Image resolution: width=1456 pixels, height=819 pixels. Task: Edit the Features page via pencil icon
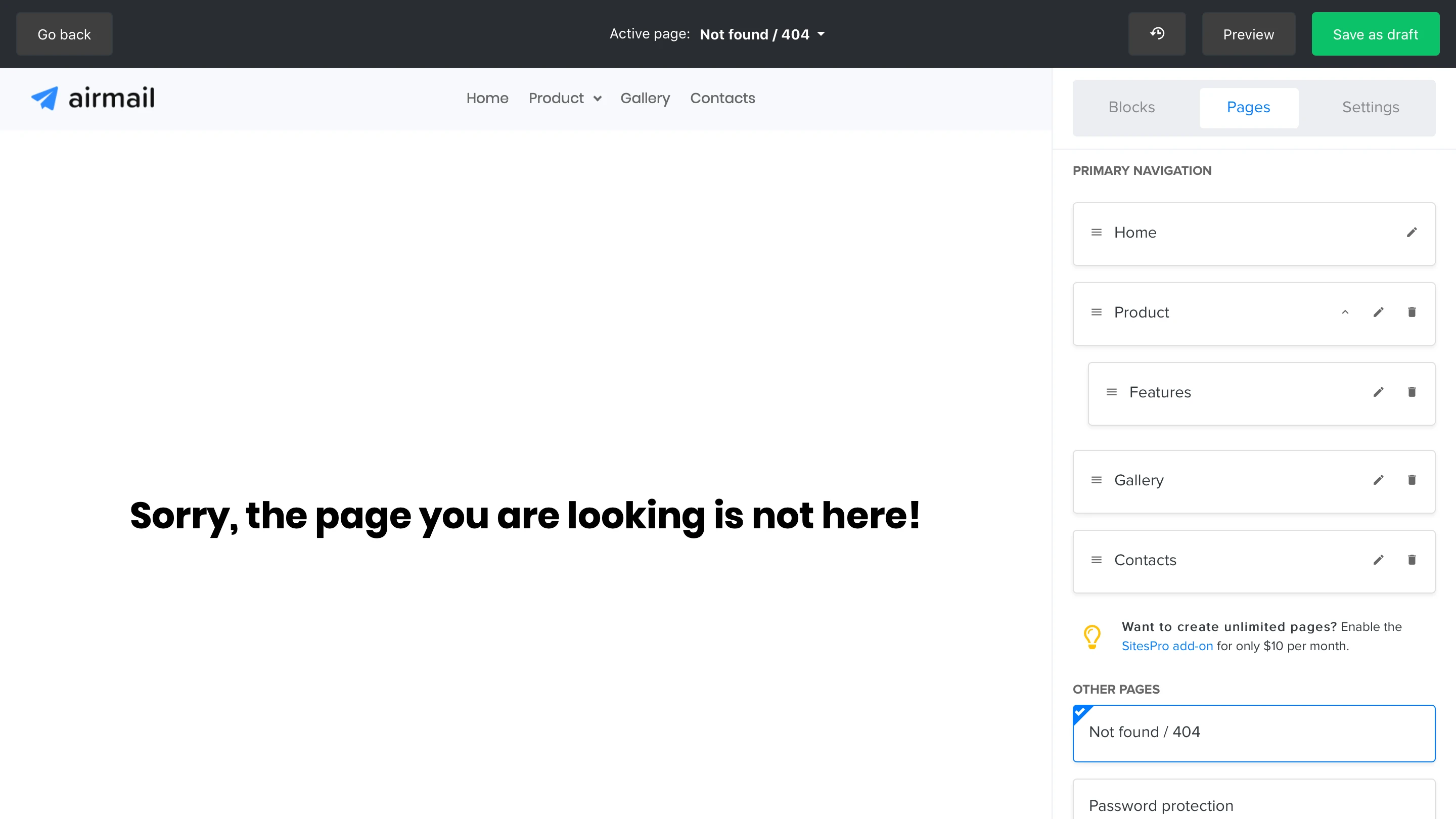pyautogui.click(x=1378, y=392)
